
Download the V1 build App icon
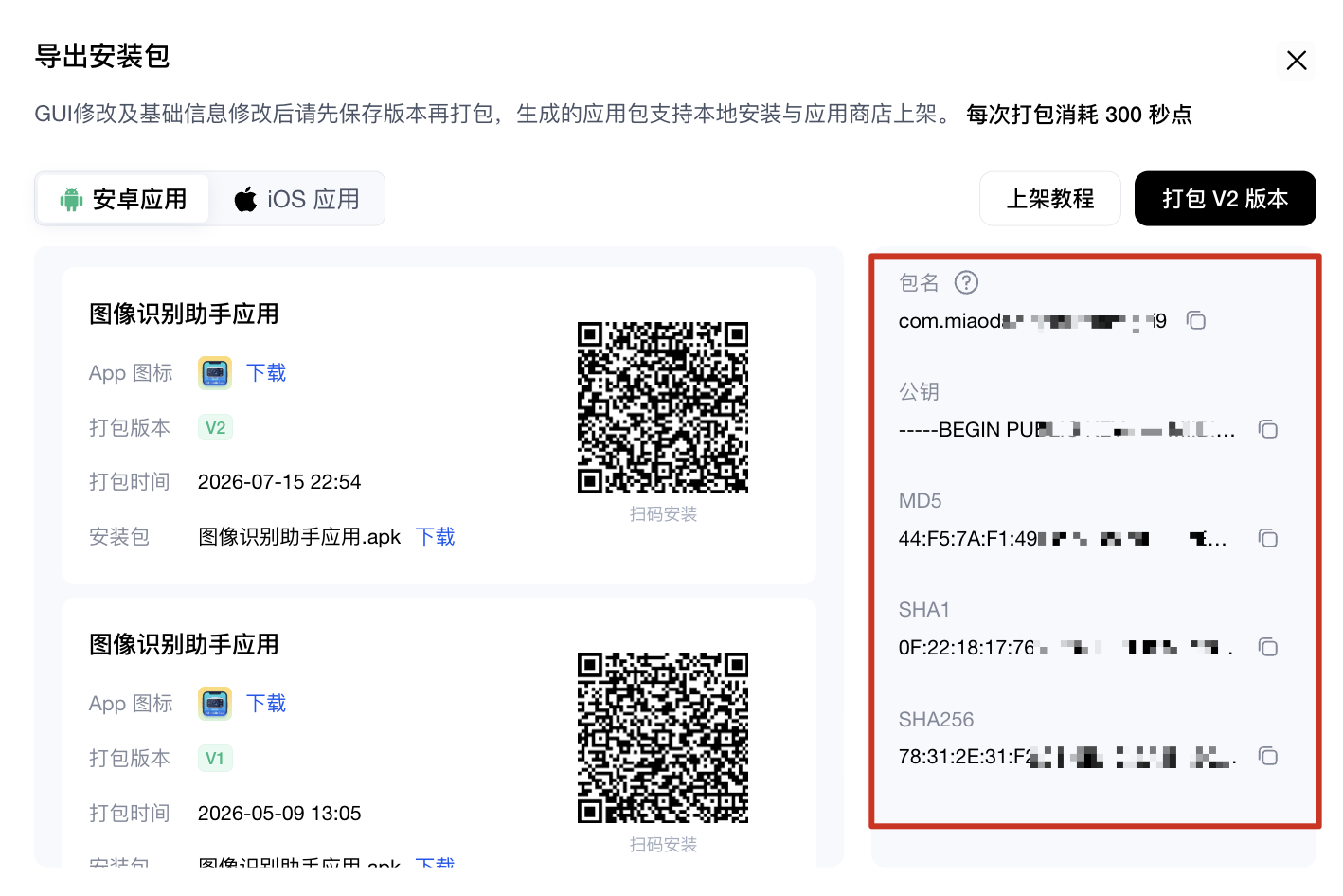[266, 704]
